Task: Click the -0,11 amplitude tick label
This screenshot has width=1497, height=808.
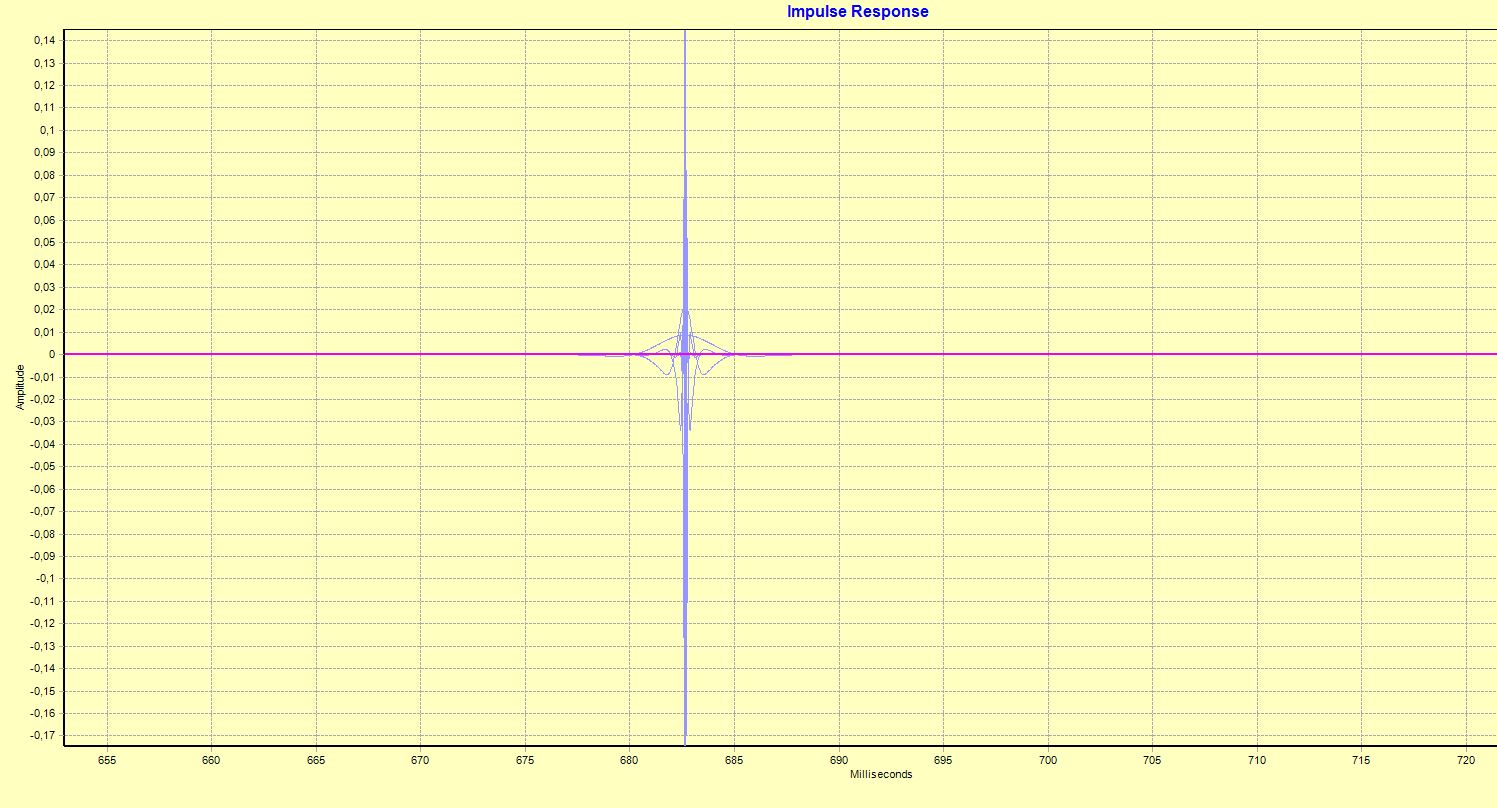Action: pos(42,601)
